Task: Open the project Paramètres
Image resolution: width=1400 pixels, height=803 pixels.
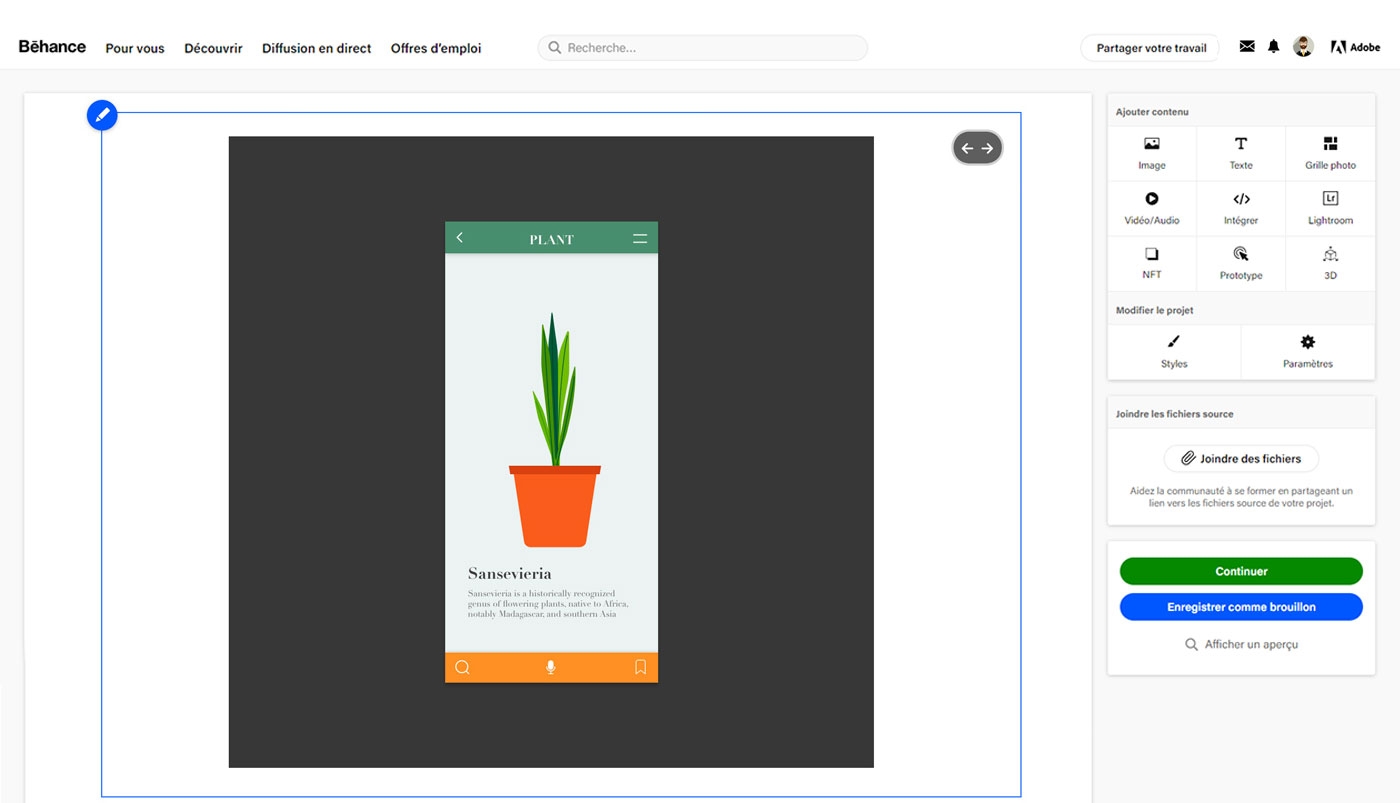Action: click(1307, 352)
